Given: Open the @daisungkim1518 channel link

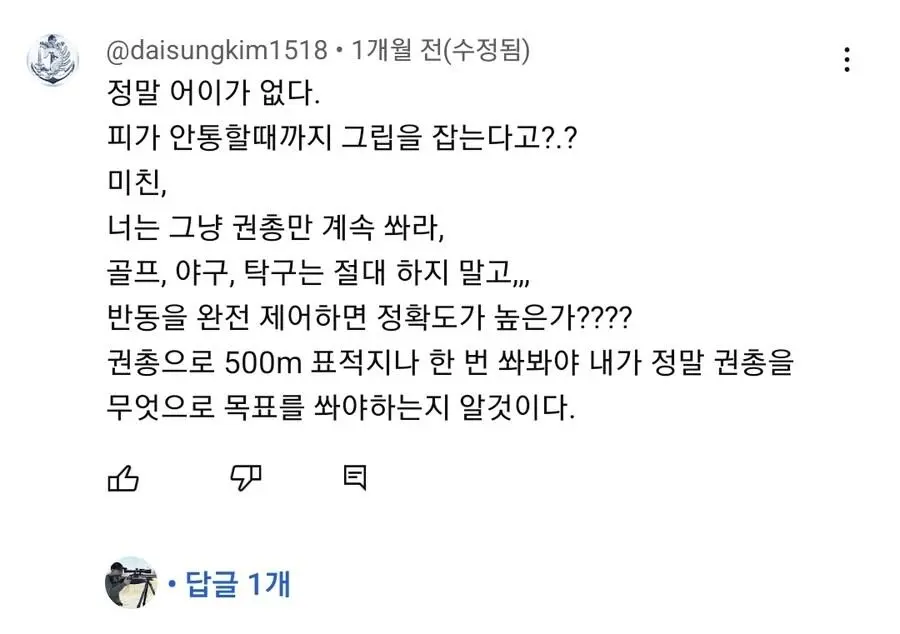Looking at the screenshot, I should (x=216, y=49).
